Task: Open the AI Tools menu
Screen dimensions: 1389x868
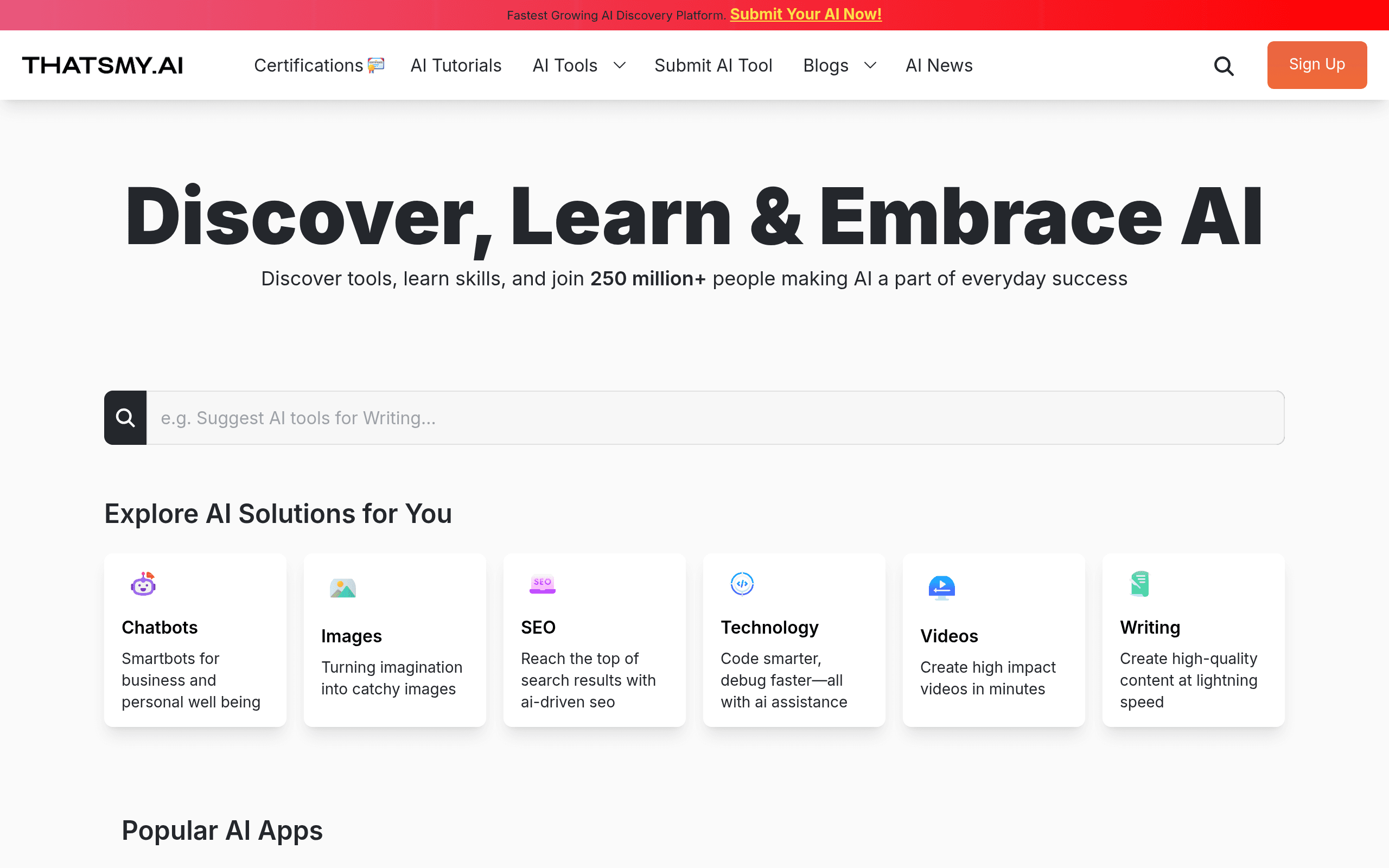Action: coord(565,66)
